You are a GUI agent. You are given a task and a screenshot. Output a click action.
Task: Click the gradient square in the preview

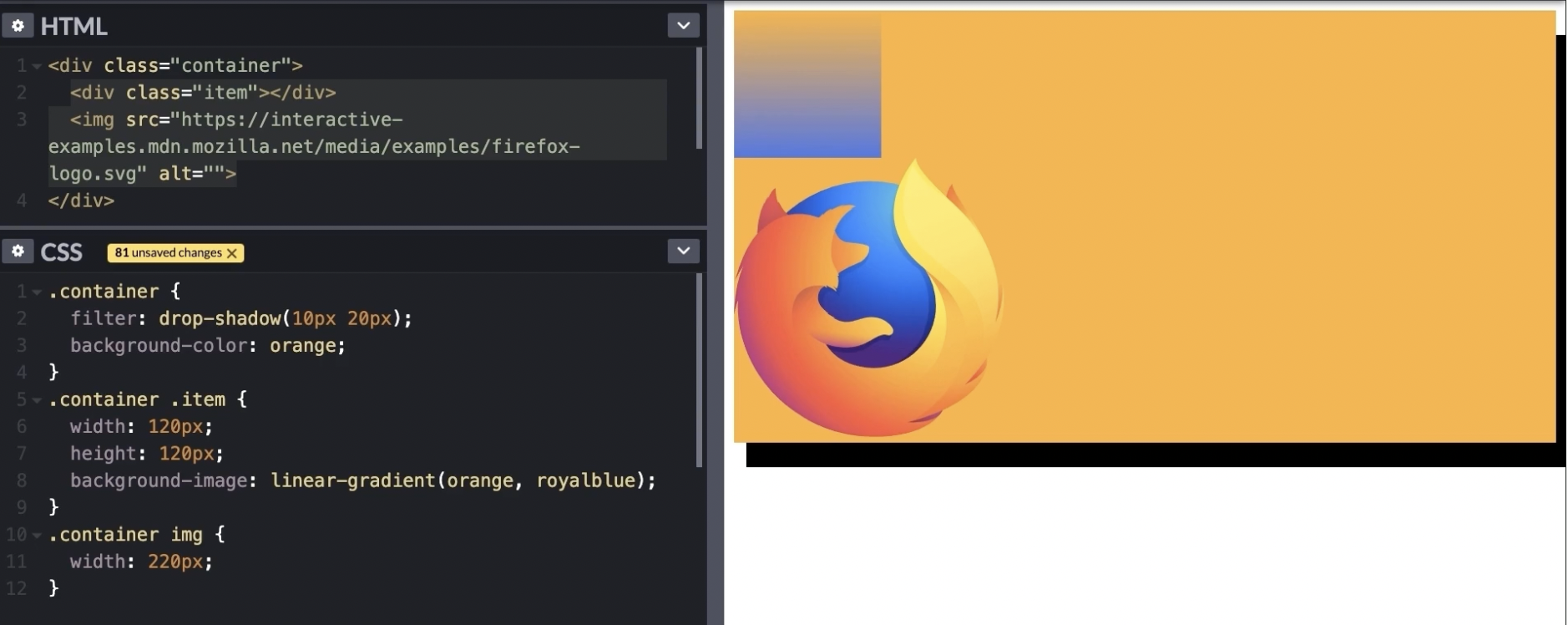(807, 84)
